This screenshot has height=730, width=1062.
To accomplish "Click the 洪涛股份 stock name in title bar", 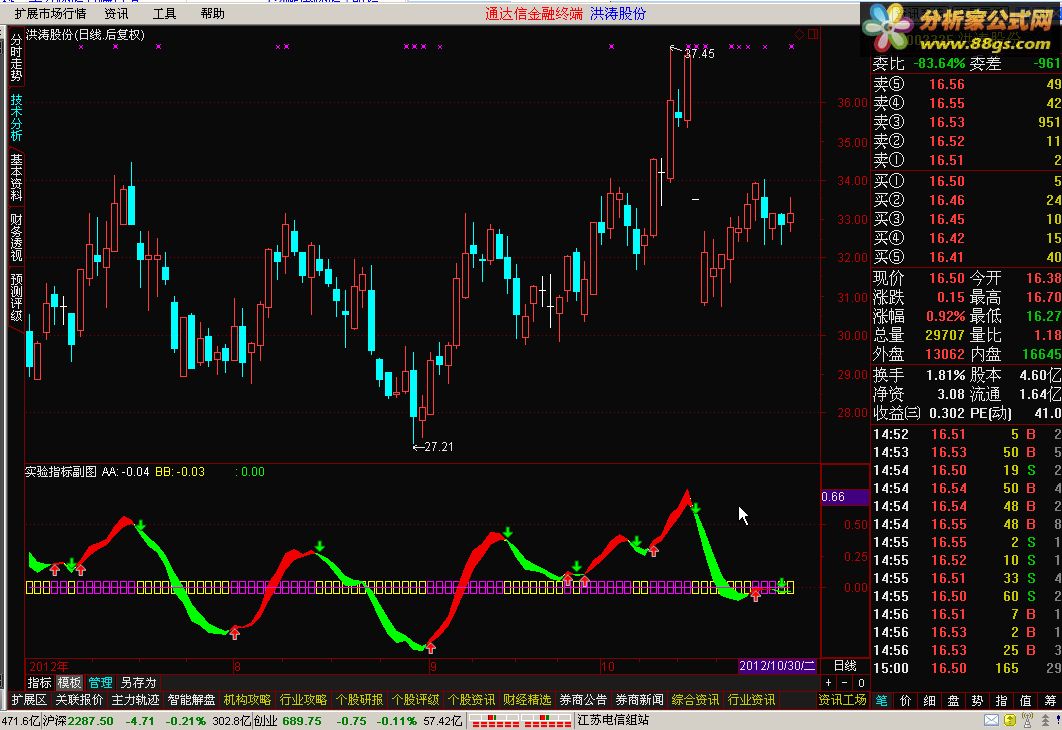I will coord(618,14).
